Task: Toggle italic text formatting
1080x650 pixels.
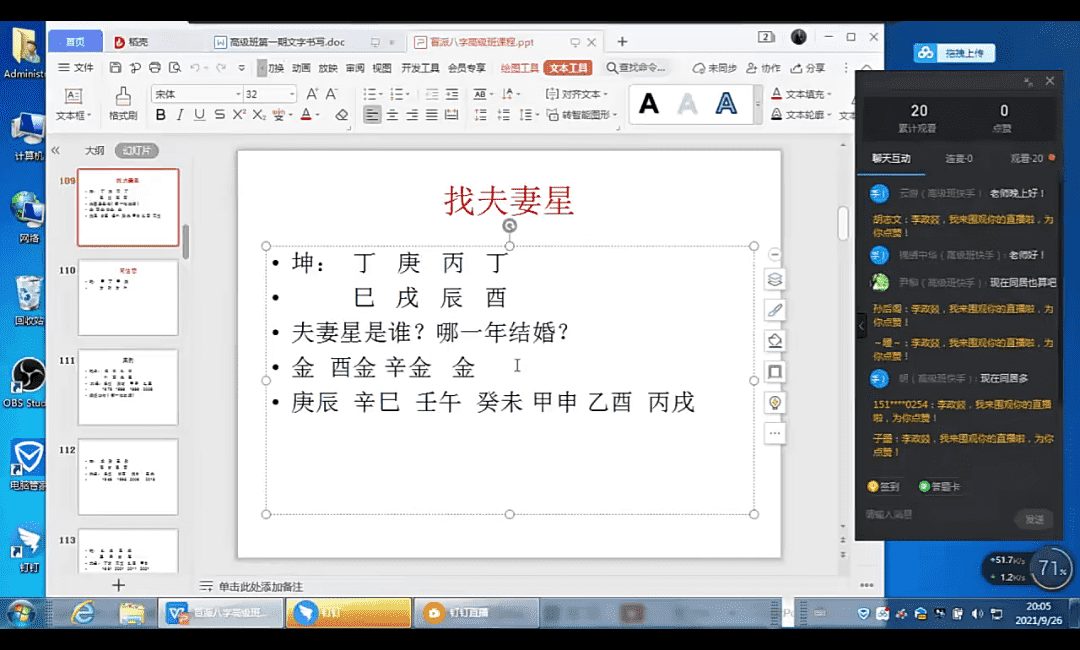Action: point(180,115)
